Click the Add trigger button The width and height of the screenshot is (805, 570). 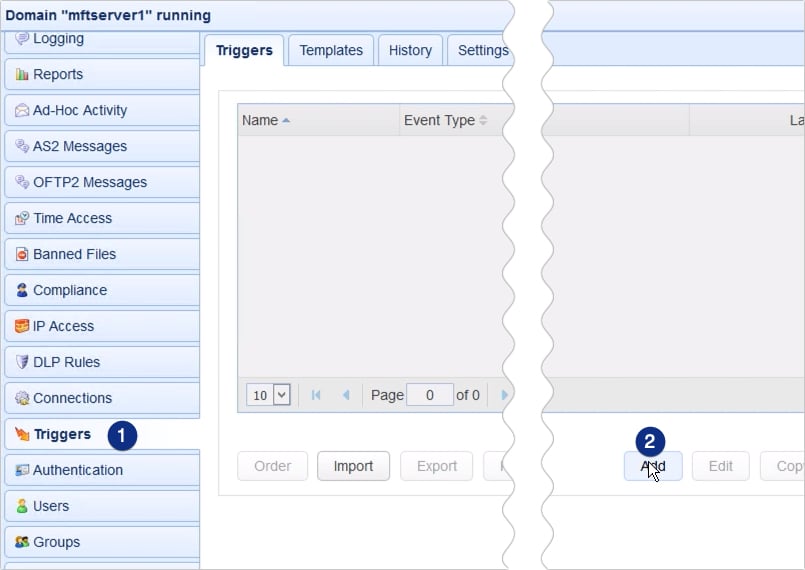tap(653, 466)
